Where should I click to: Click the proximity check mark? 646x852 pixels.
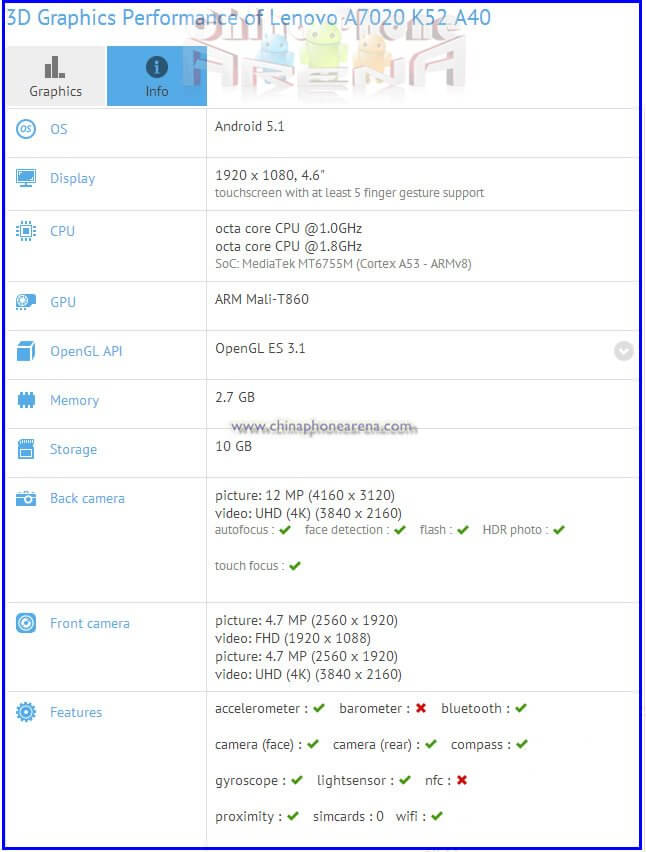click(293, 816)
